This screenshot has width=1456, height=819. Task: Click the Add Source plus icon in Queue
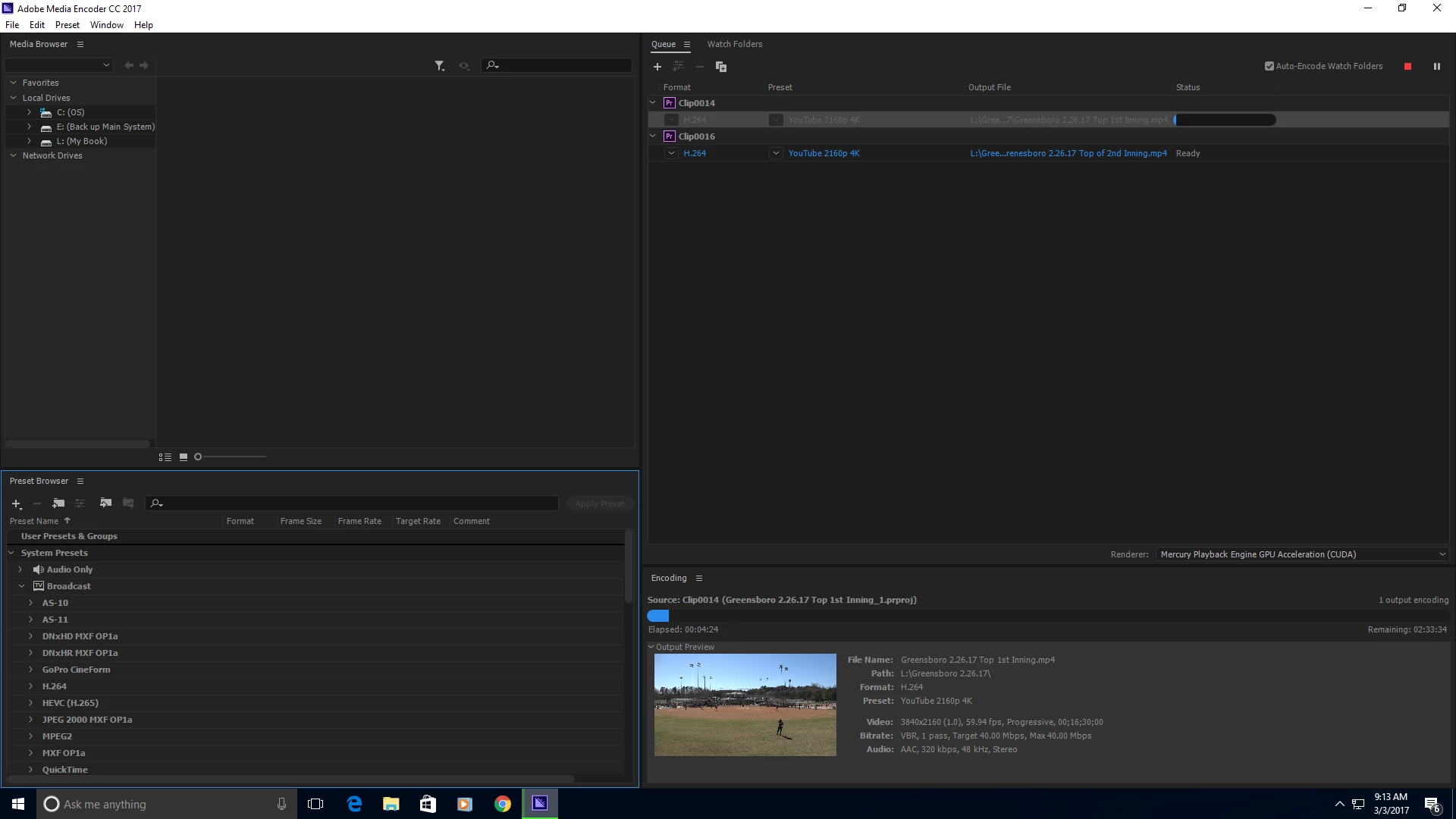(x=657, y=67)
